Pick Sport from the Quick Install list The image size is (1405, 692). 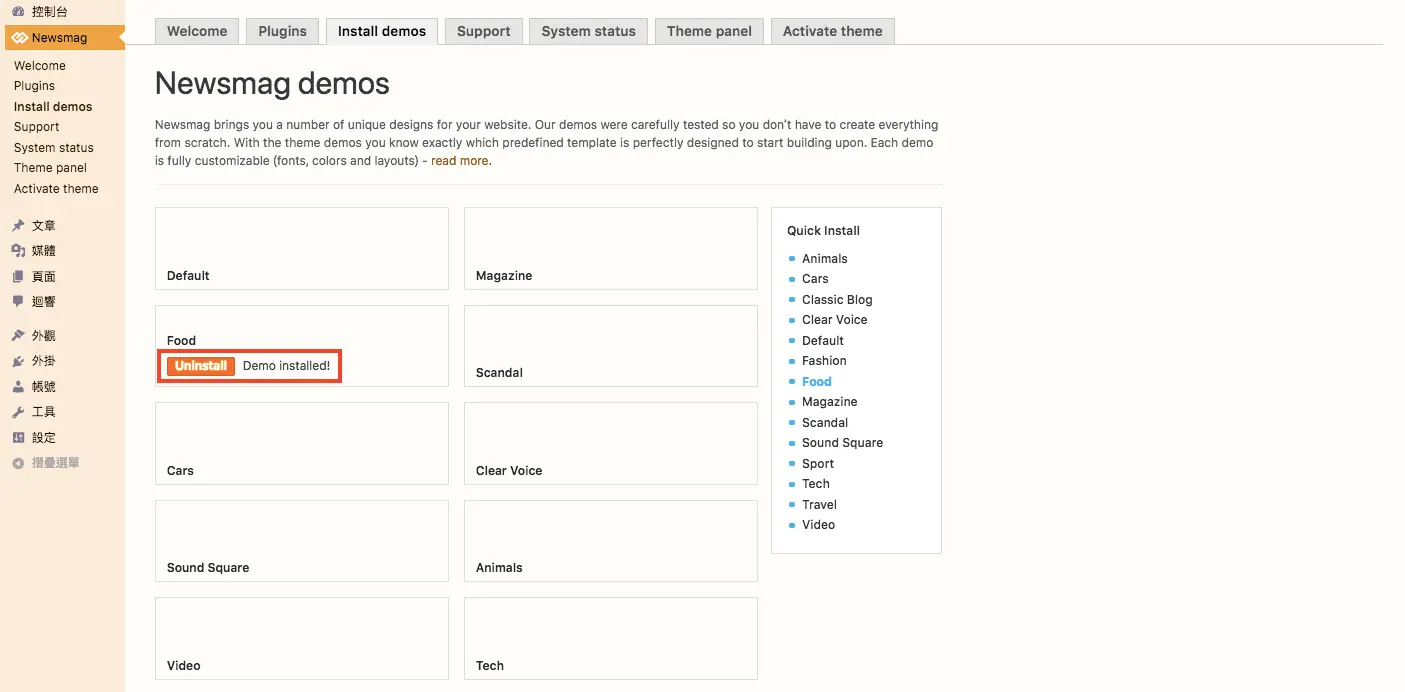(818, 464)
